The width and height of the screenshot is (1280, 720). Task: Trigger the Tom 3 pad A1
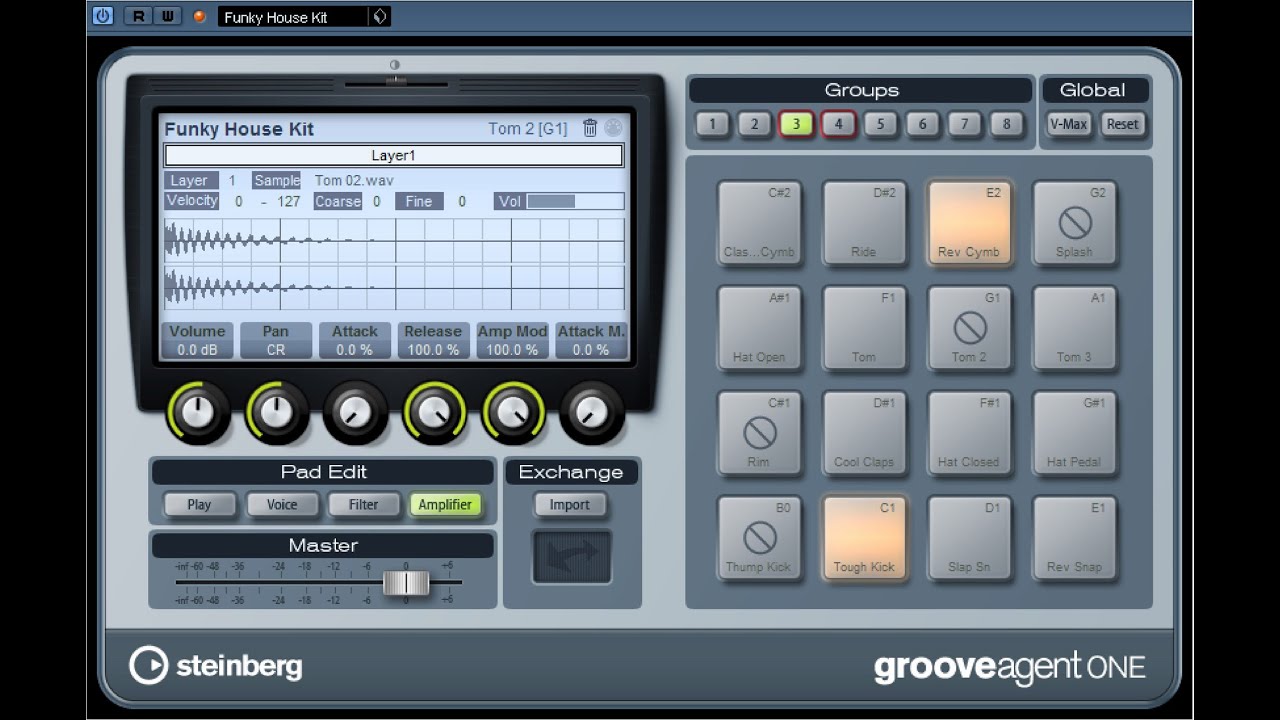coord(1074,327)
